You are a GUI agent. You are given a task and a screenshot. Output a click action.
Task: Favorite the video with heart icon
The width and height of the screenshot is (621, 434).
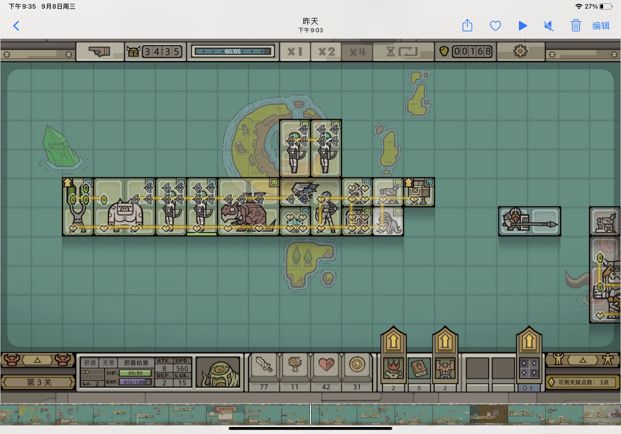495,26
